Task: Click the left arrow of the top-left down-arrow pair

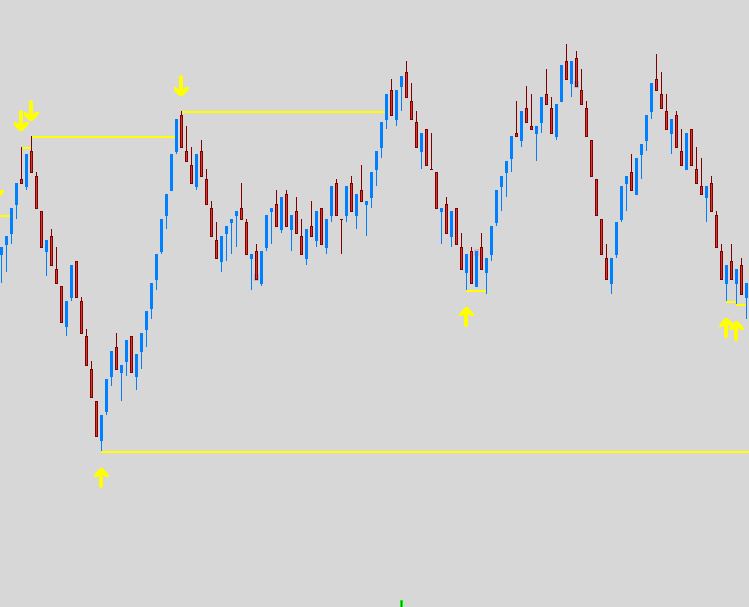Action: (21, 122)
